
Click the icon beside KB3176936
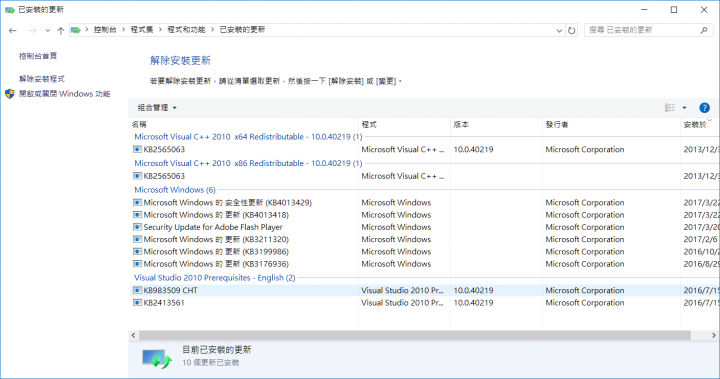[137, 264]
